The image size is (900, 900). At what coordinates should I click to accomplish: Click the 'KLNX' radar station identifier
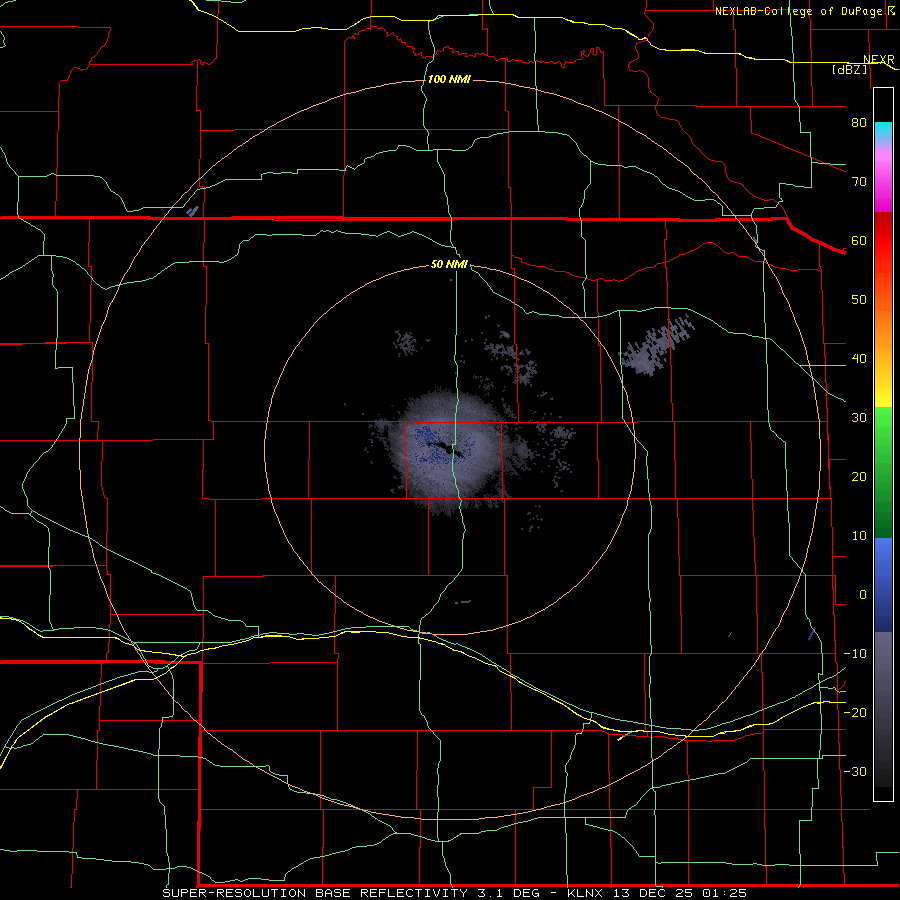coord(584,893)
